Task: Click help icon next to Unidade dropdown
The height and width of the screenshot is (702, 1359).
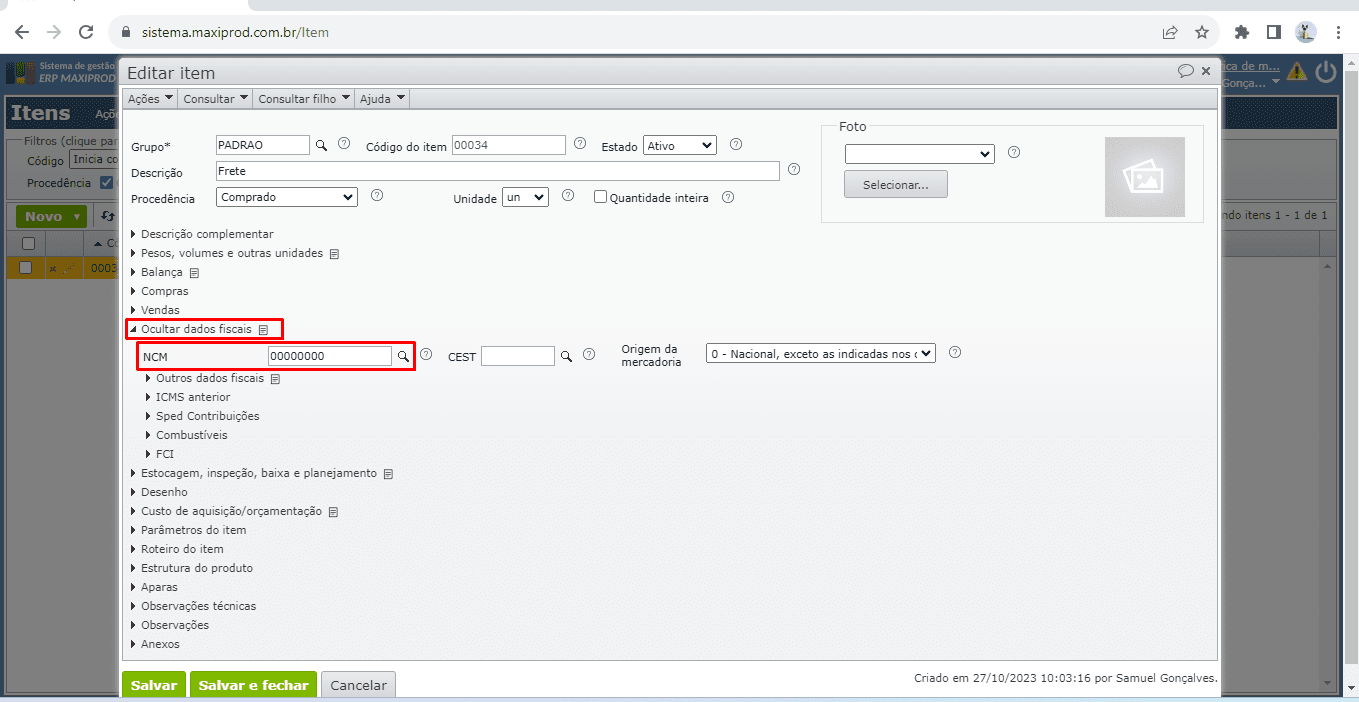Action: tap(567, 196)
